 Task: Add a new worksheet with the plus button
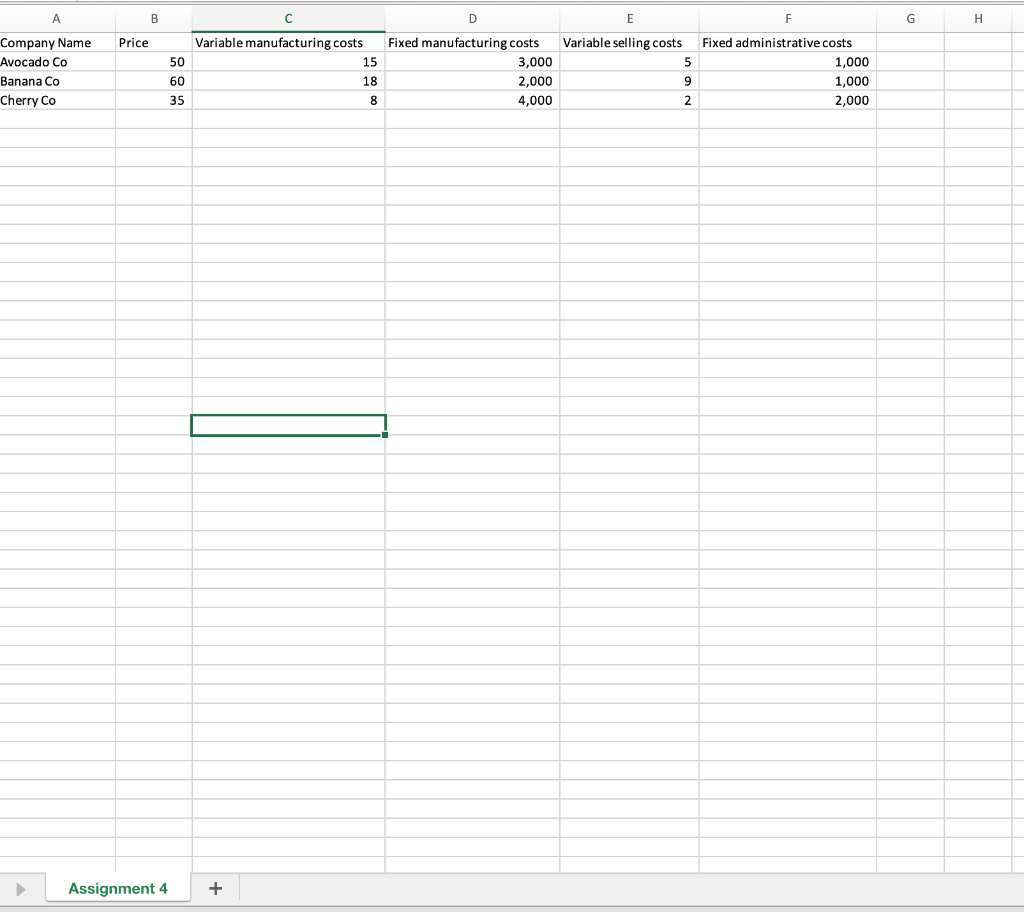(216, 887)
